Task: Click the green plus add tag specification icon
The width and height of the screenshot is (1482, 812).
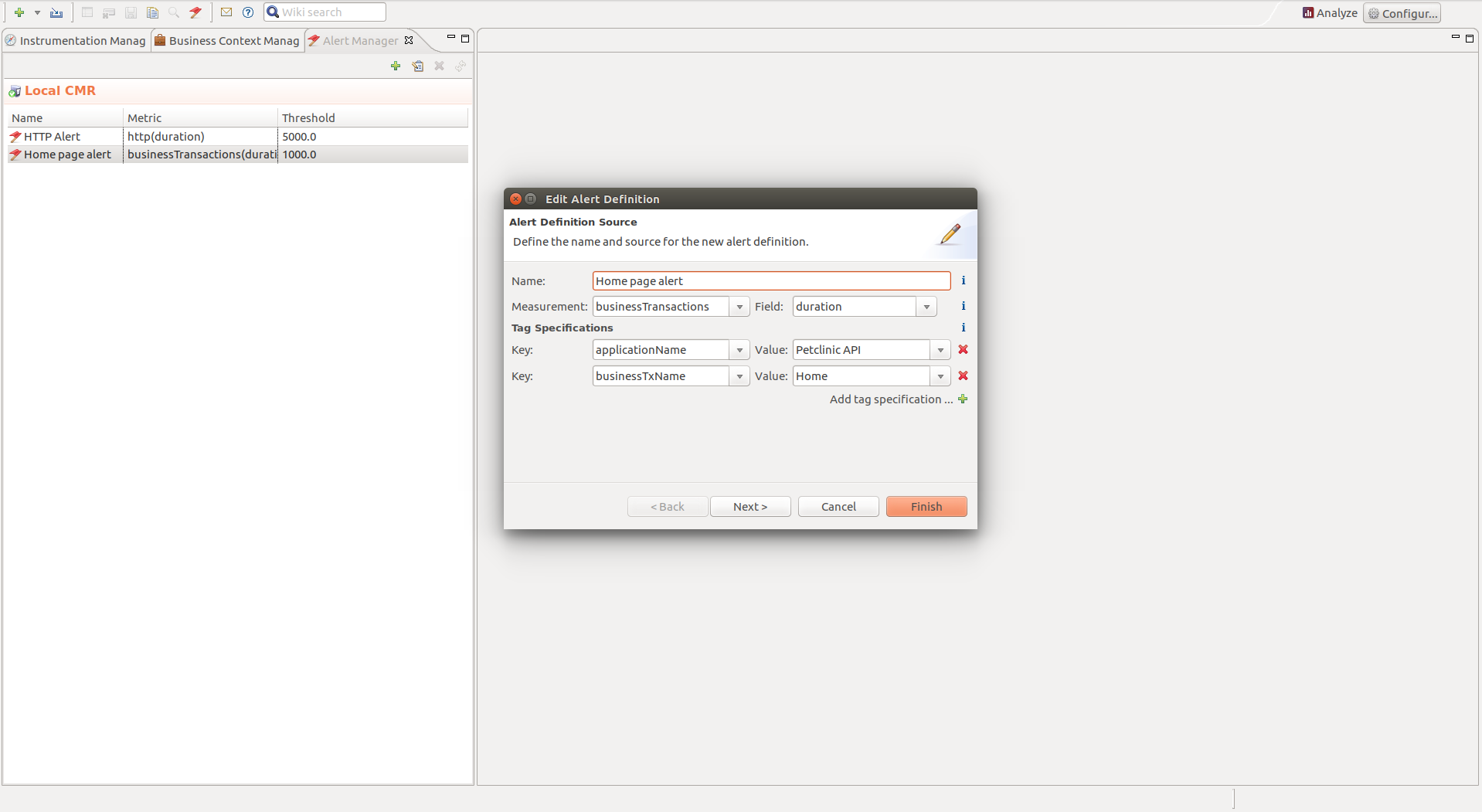Action: (x=963, y=399)
